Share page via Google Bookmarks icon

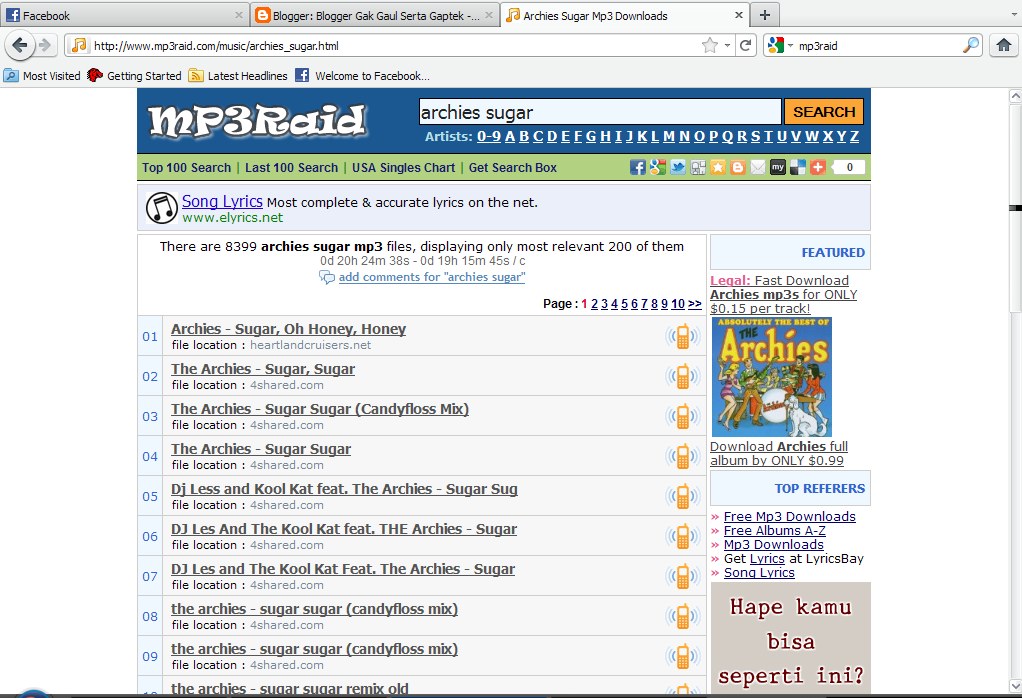click(x=658, y=167)
